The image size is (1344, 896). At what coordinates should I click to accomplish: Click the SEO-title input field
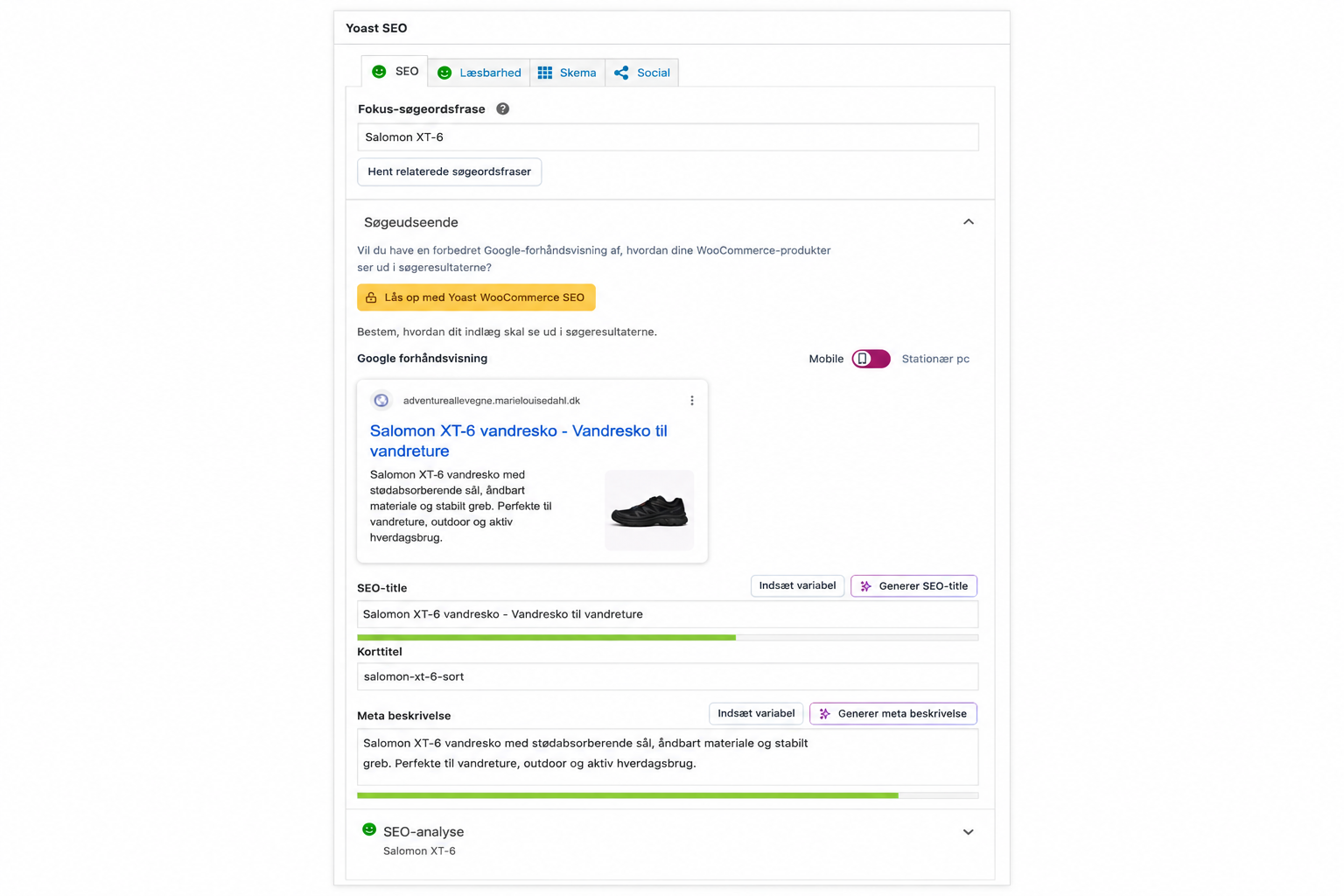pos(668,614)
